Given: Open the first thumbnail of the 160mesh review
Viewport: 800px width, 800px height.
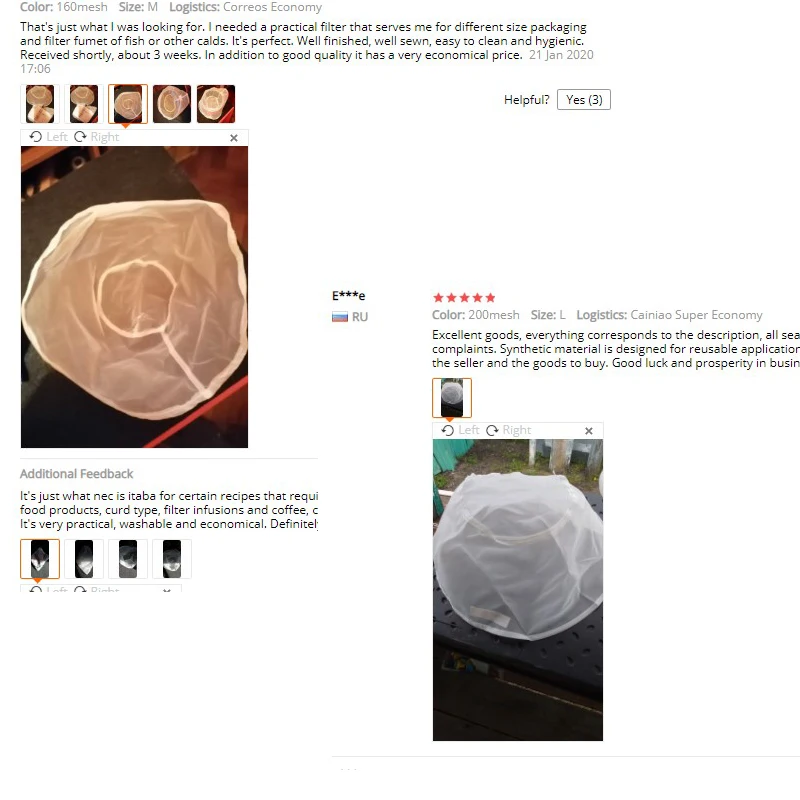Looking at the screenshot, I should pos(40,104).
